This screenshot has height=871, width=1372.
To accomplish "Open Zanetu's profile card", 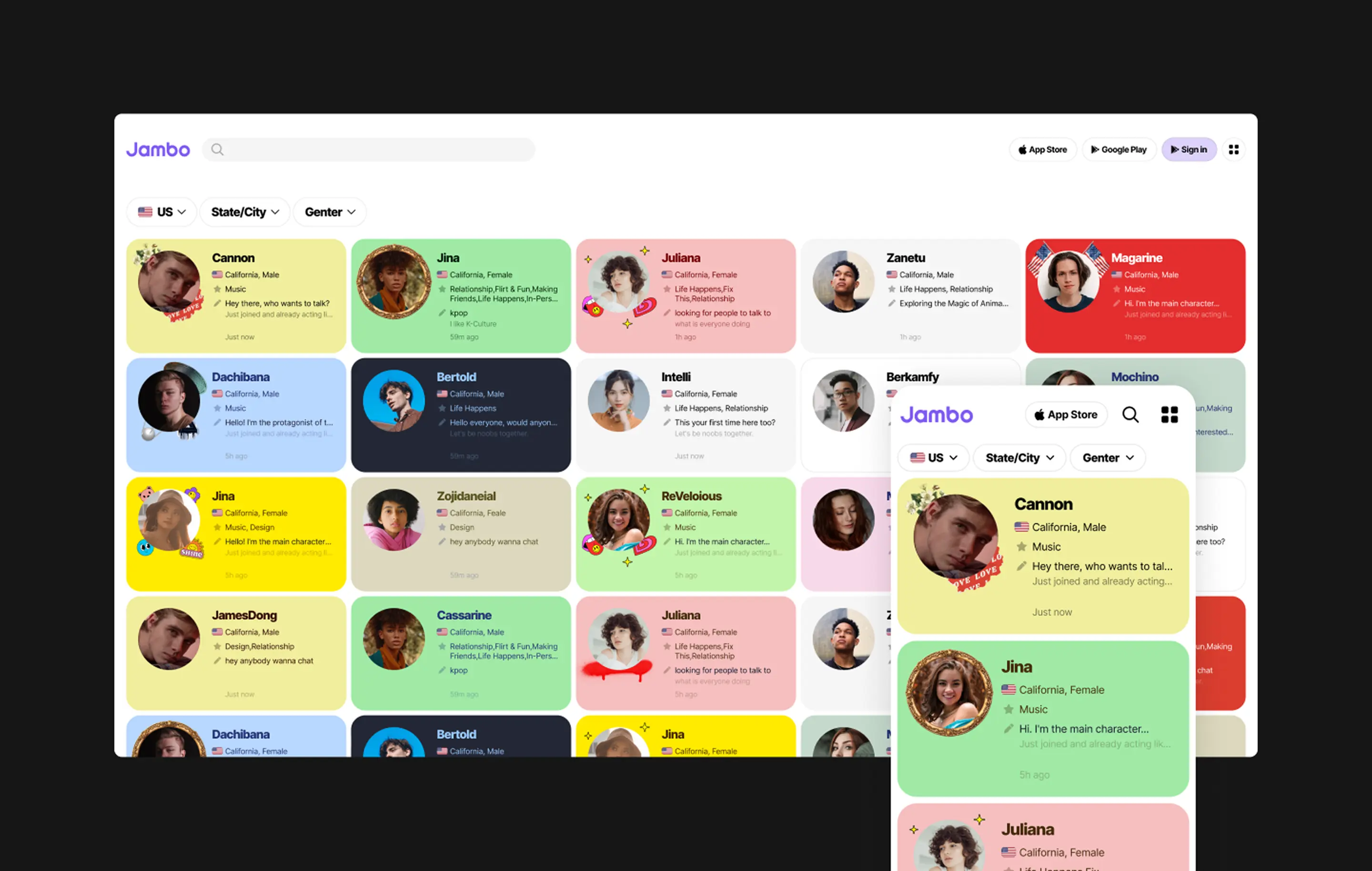I will [x=910, y=295].
